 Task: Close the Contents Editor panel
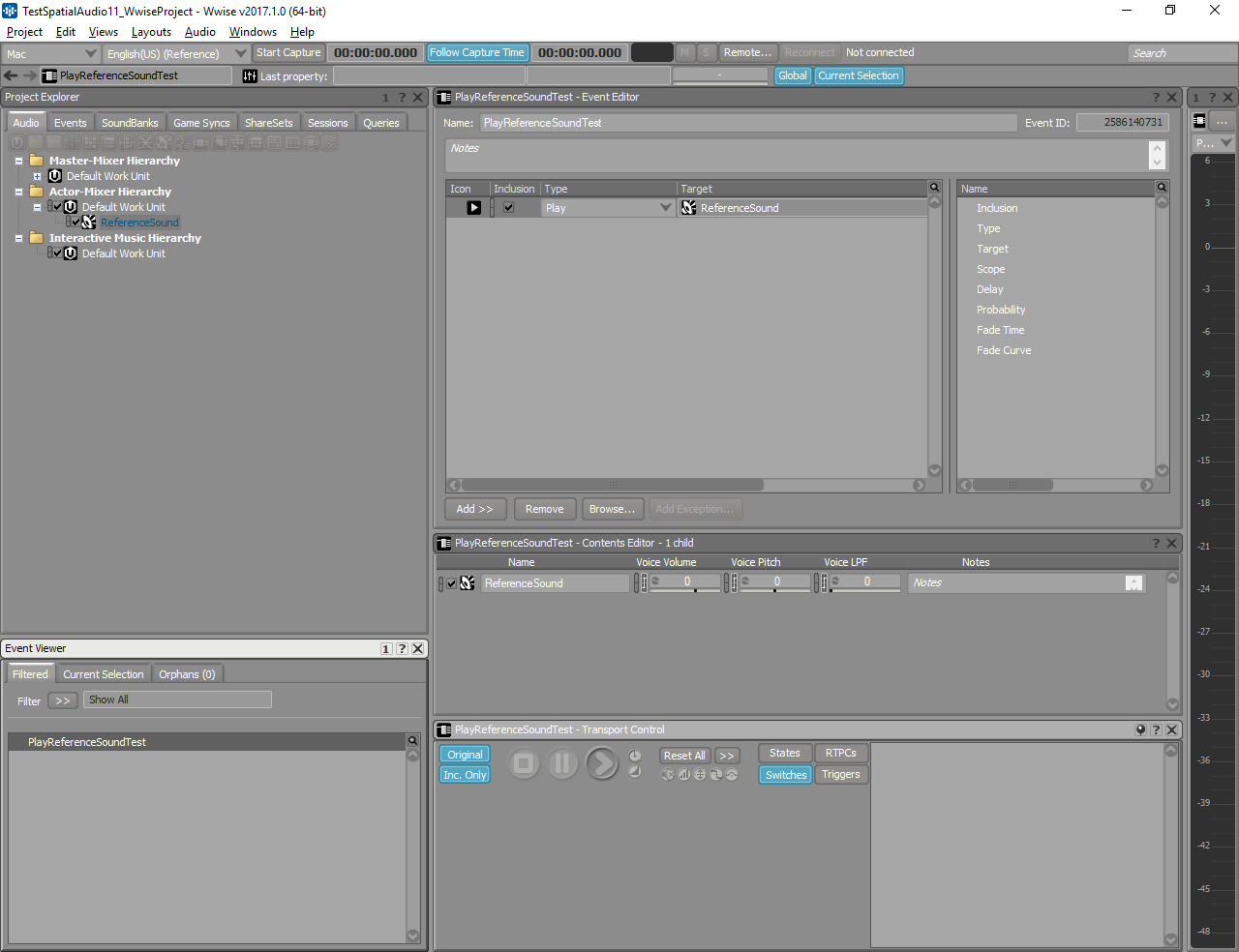(1172, 544)
